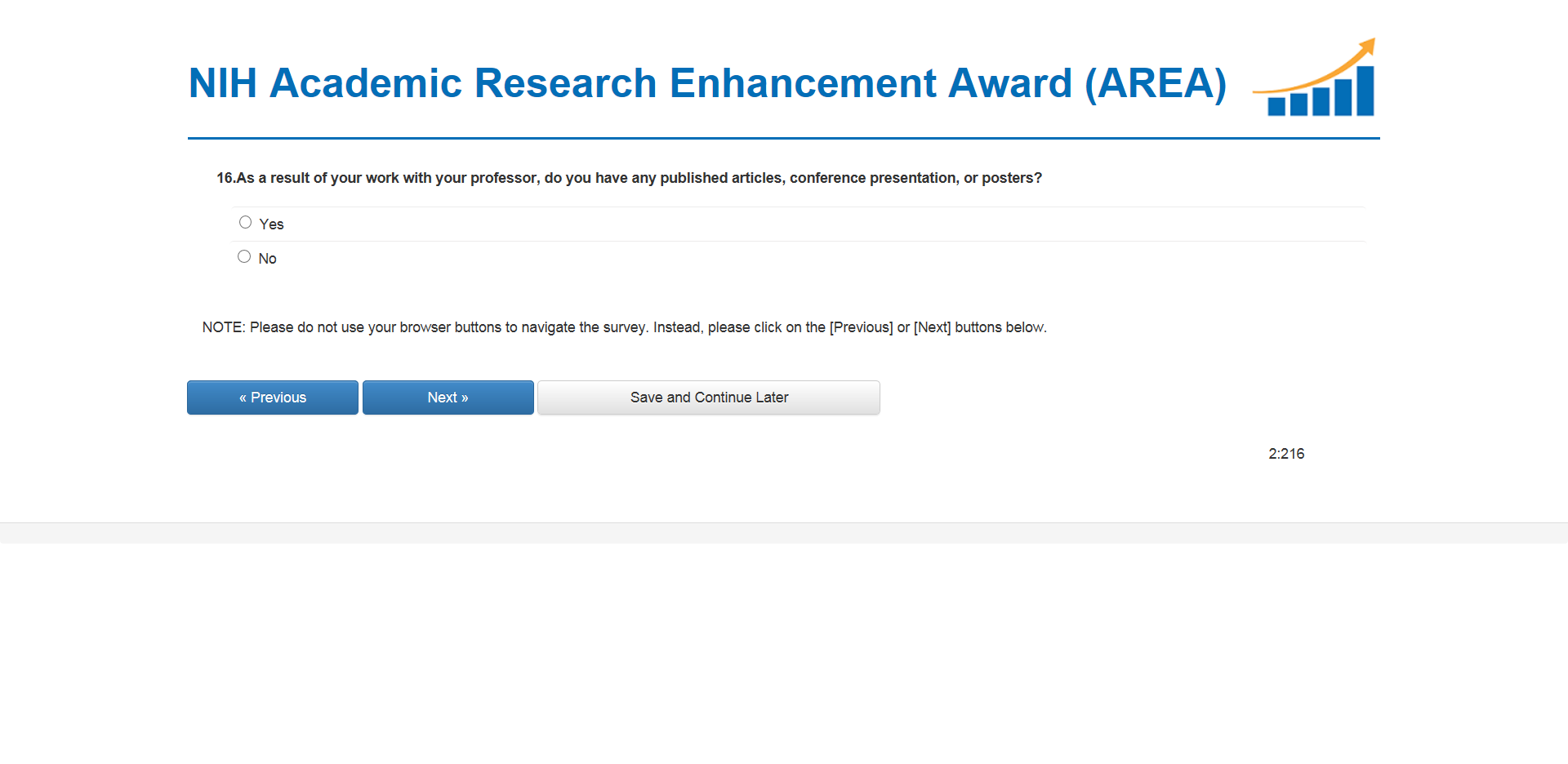Viewport: 1568px width, 764px height.
Task: Click the NOTE about browser buttons
Action: tap(624, 327)
